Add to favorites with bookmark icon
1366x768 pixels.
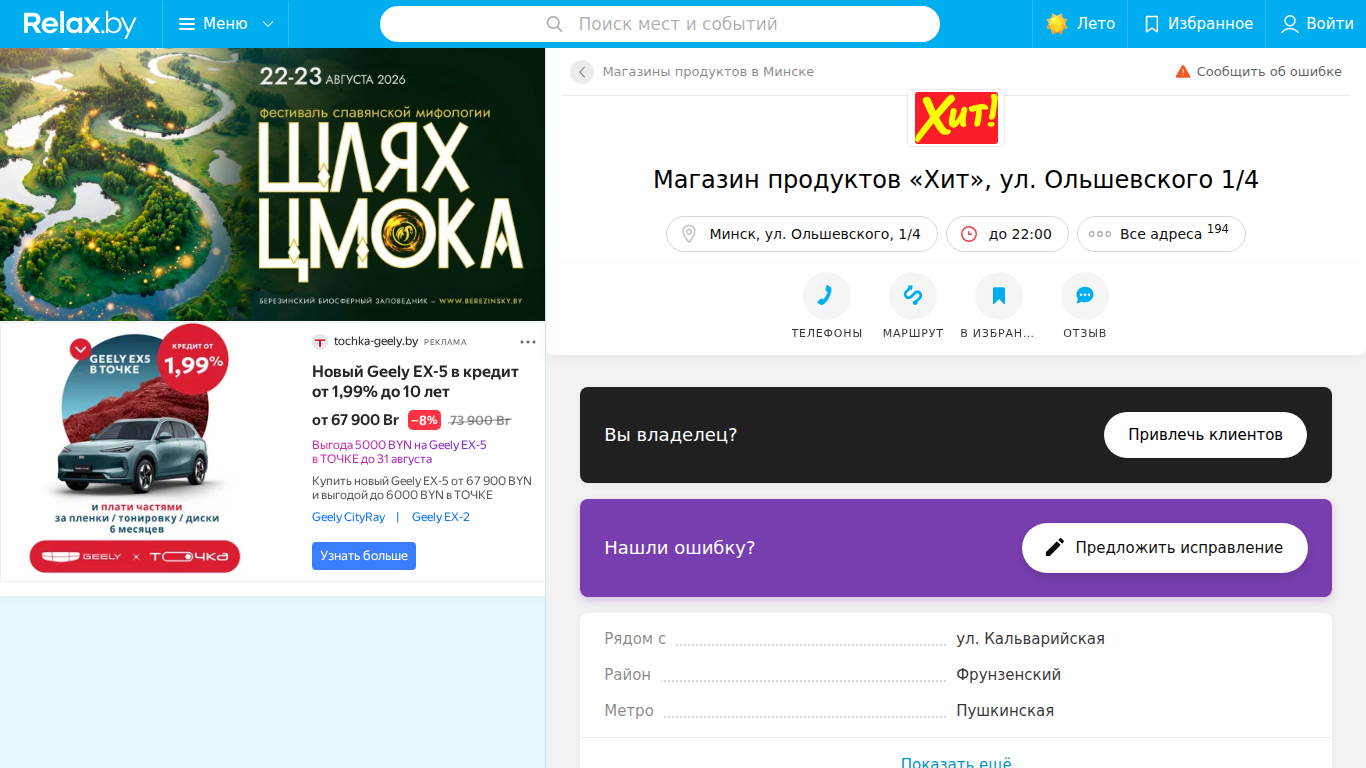coord(998,296)
